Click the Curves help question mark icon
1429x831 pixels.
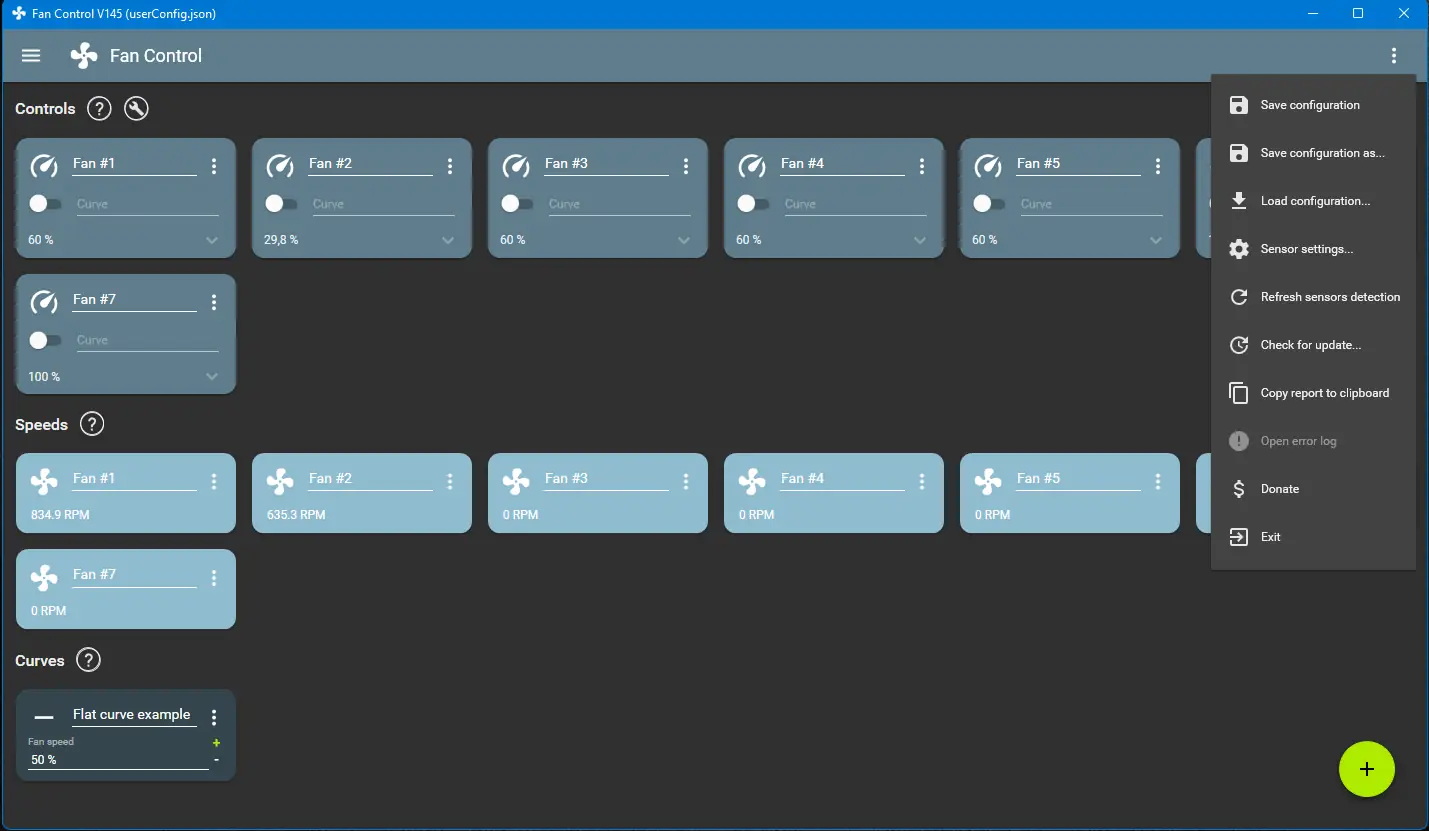[89, 660]
